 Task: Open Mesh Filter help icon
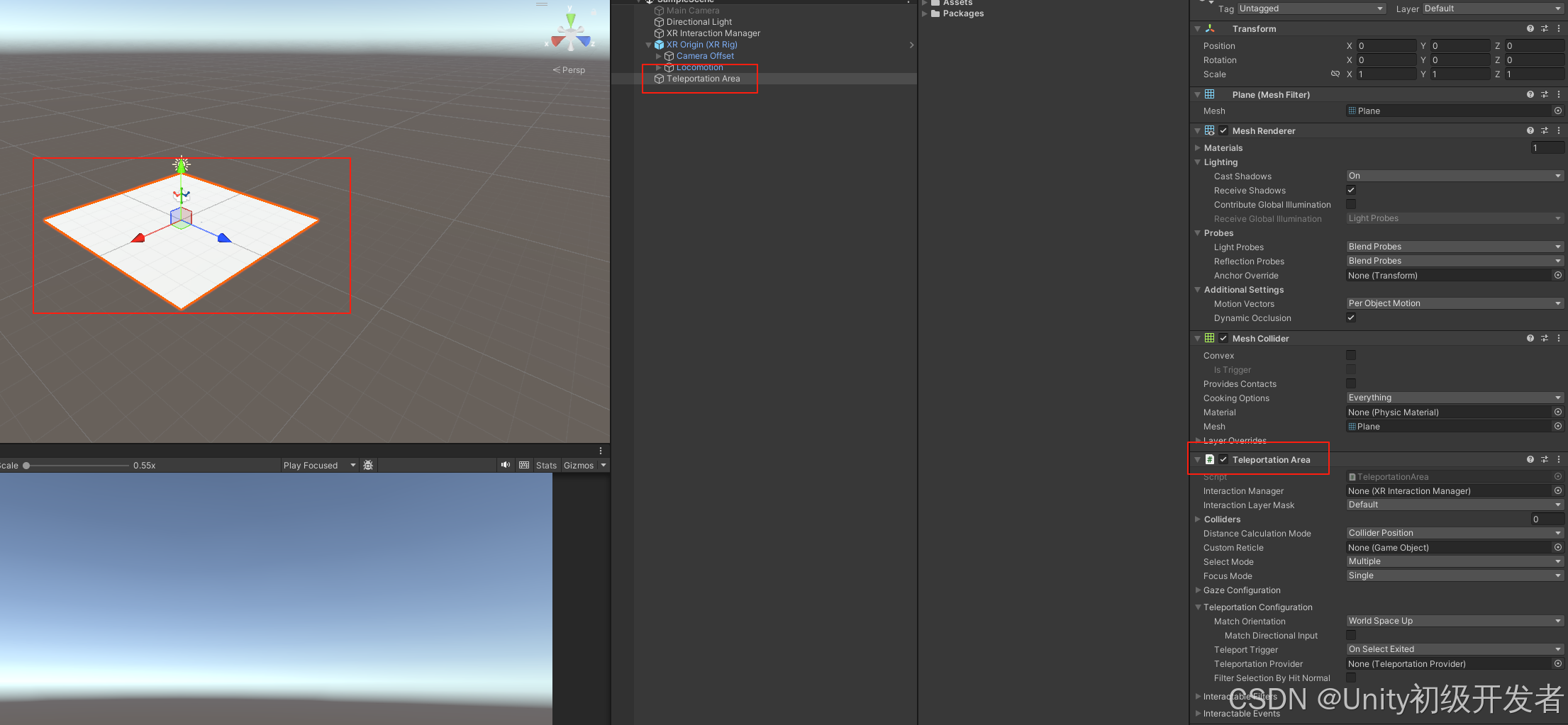(x=1530, y=94)
